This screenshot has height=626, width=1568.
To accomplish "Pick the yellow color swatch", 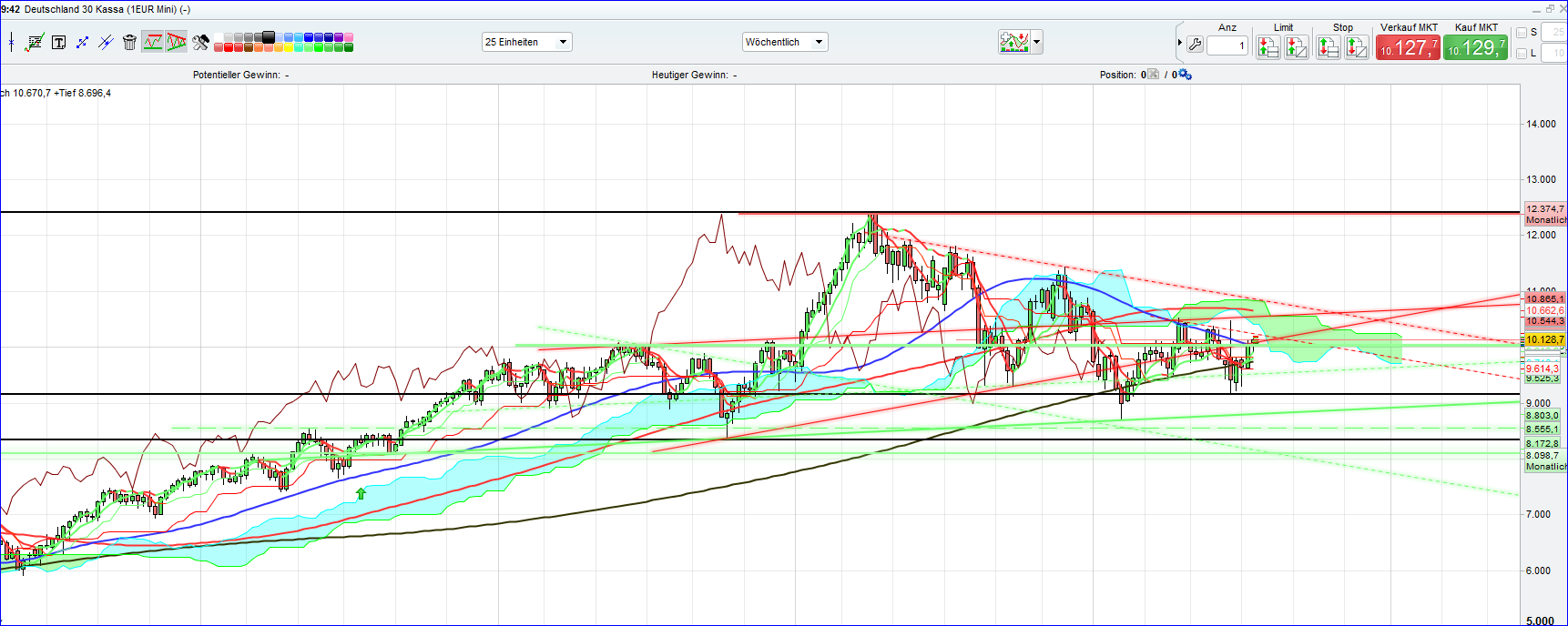I will pyautogui.click(x=289, y=47).
